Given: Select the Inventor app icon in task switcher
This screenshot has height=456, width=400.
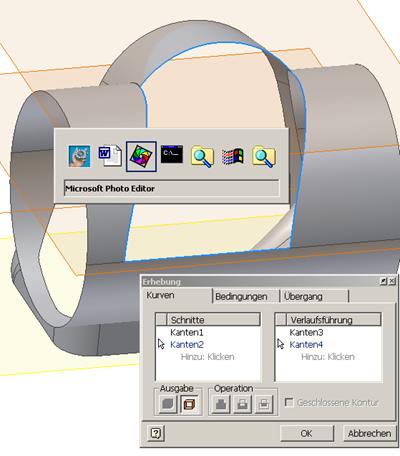Looking at the screenshot, I should tap(79, 156).
